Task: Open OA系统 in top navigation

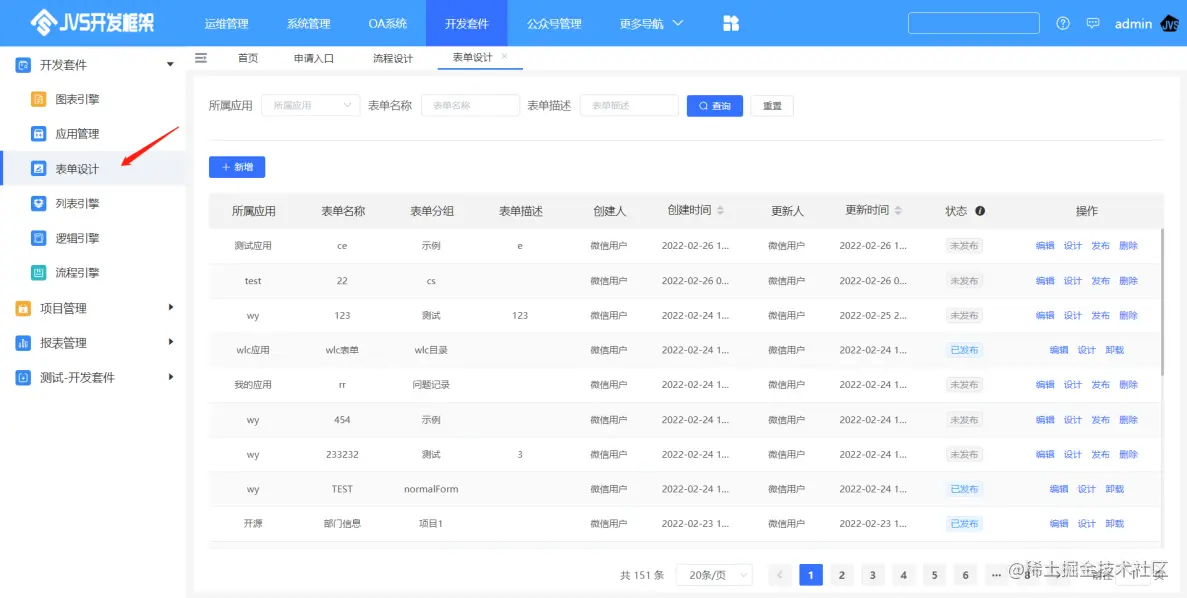Action: pyautogui.click(x=388, y=23)
